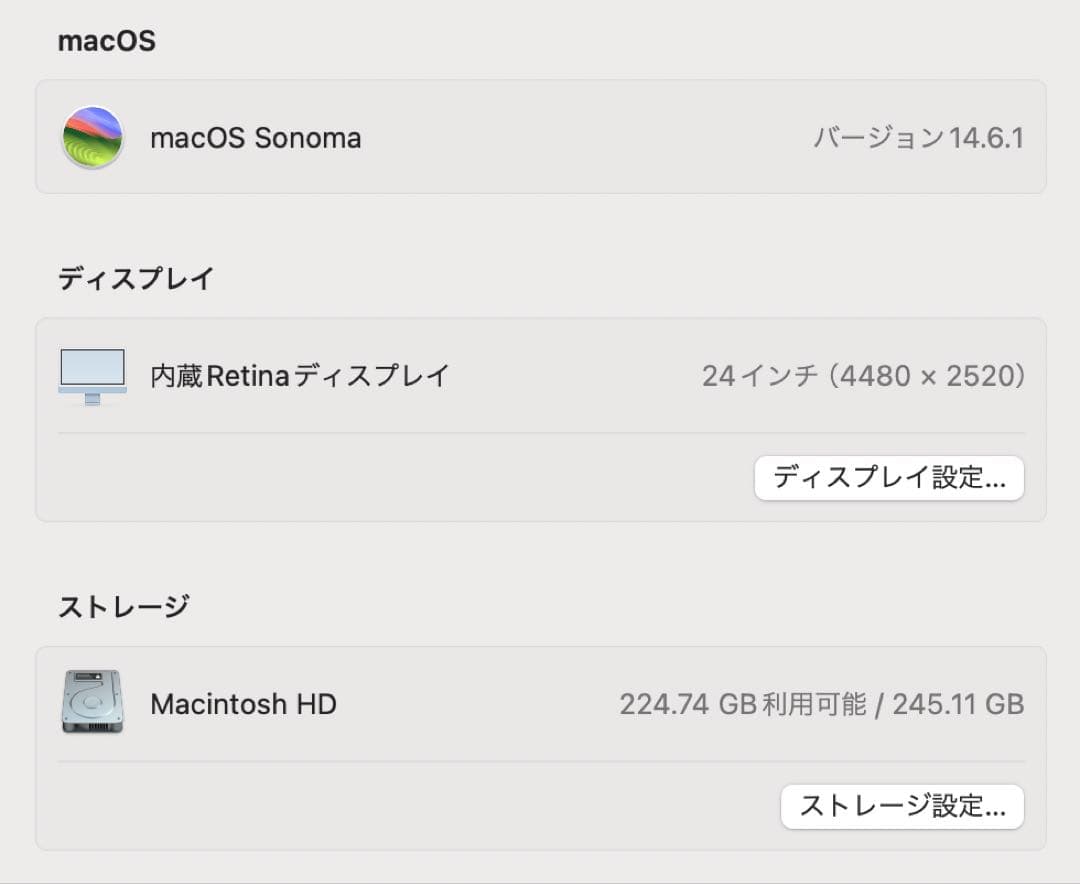Image resolution: width=1080 pixels, height=884 pixels.
Task: Select the Macintosh HD name label
Action: pos(243,704)
